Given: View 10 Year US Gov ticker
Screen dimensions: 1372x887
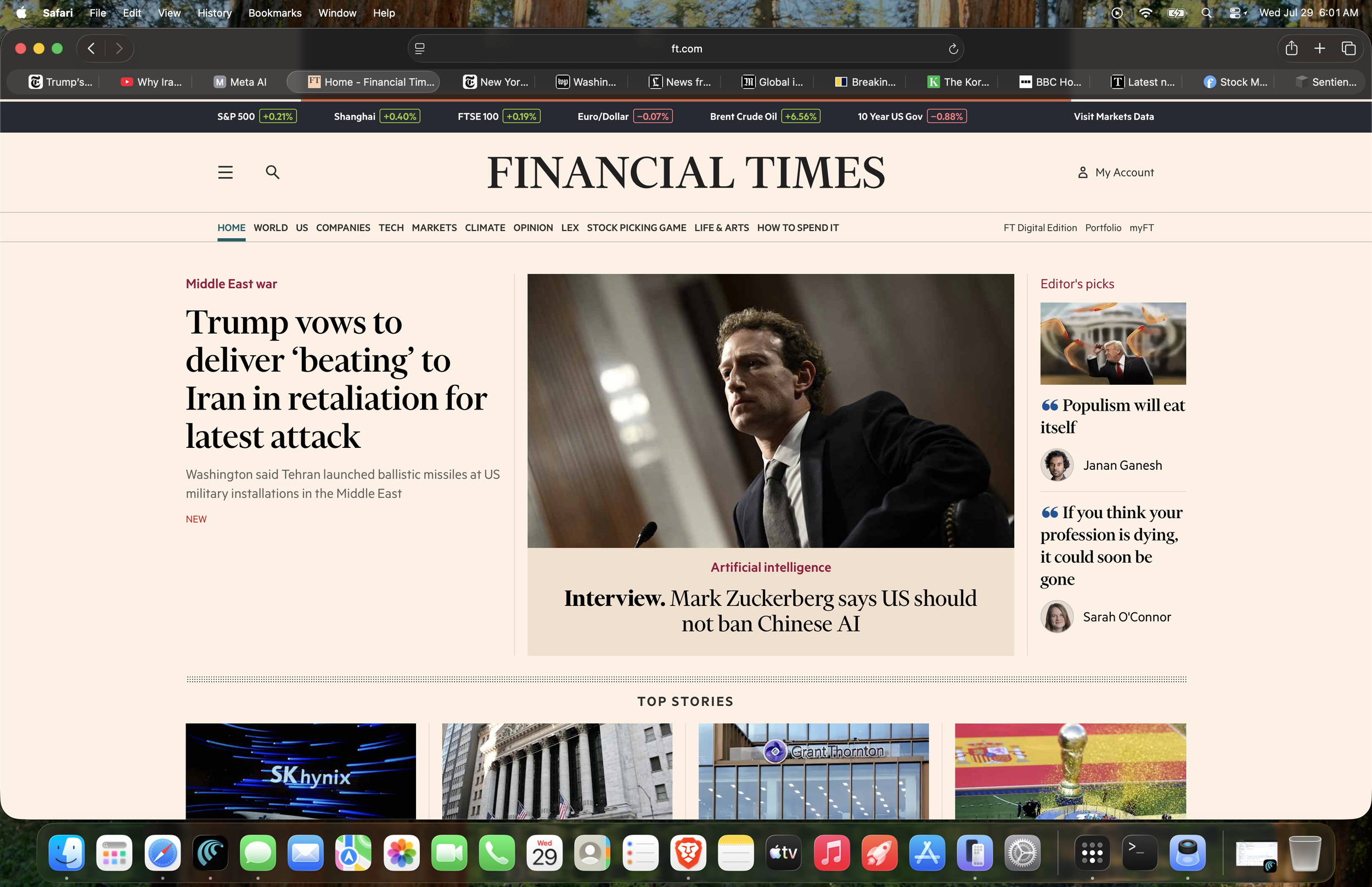Looking at the screenshot, I should click(912, 116).
